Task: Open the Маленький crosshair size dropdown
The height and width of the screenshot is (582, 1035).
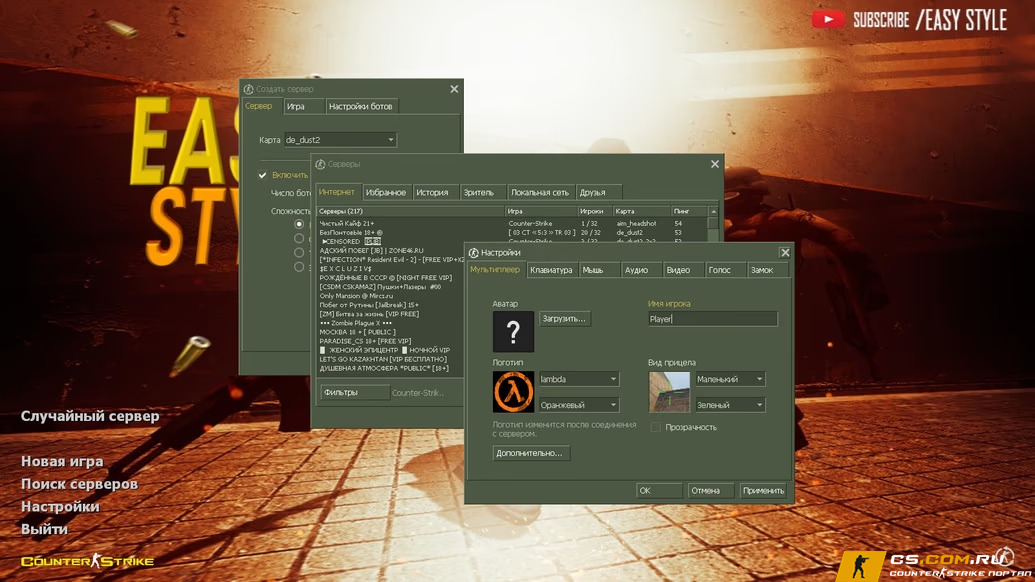Action: [x=730, y=379]
